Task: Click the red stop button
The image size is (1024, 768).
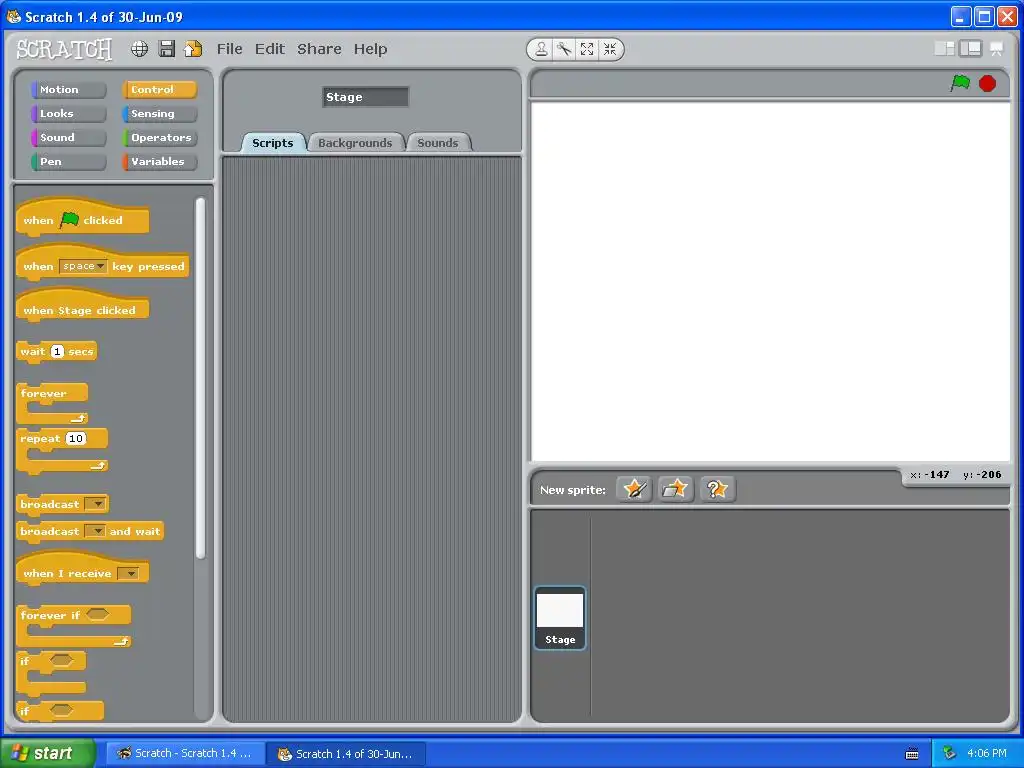Action: click(987, 84)
